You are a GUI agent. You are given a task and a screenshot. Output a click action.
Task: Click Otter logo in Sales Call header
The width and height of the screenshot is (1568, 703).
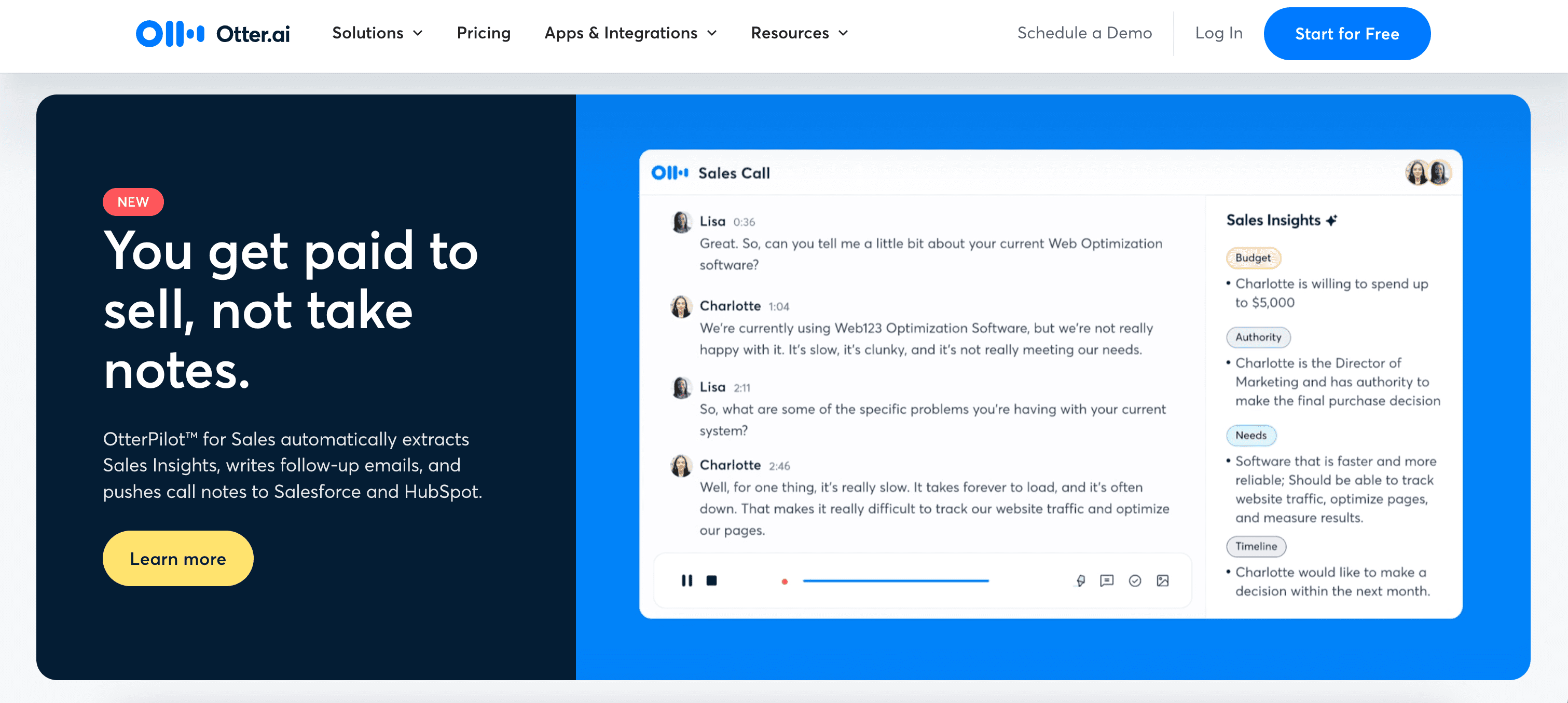point(669,173)
